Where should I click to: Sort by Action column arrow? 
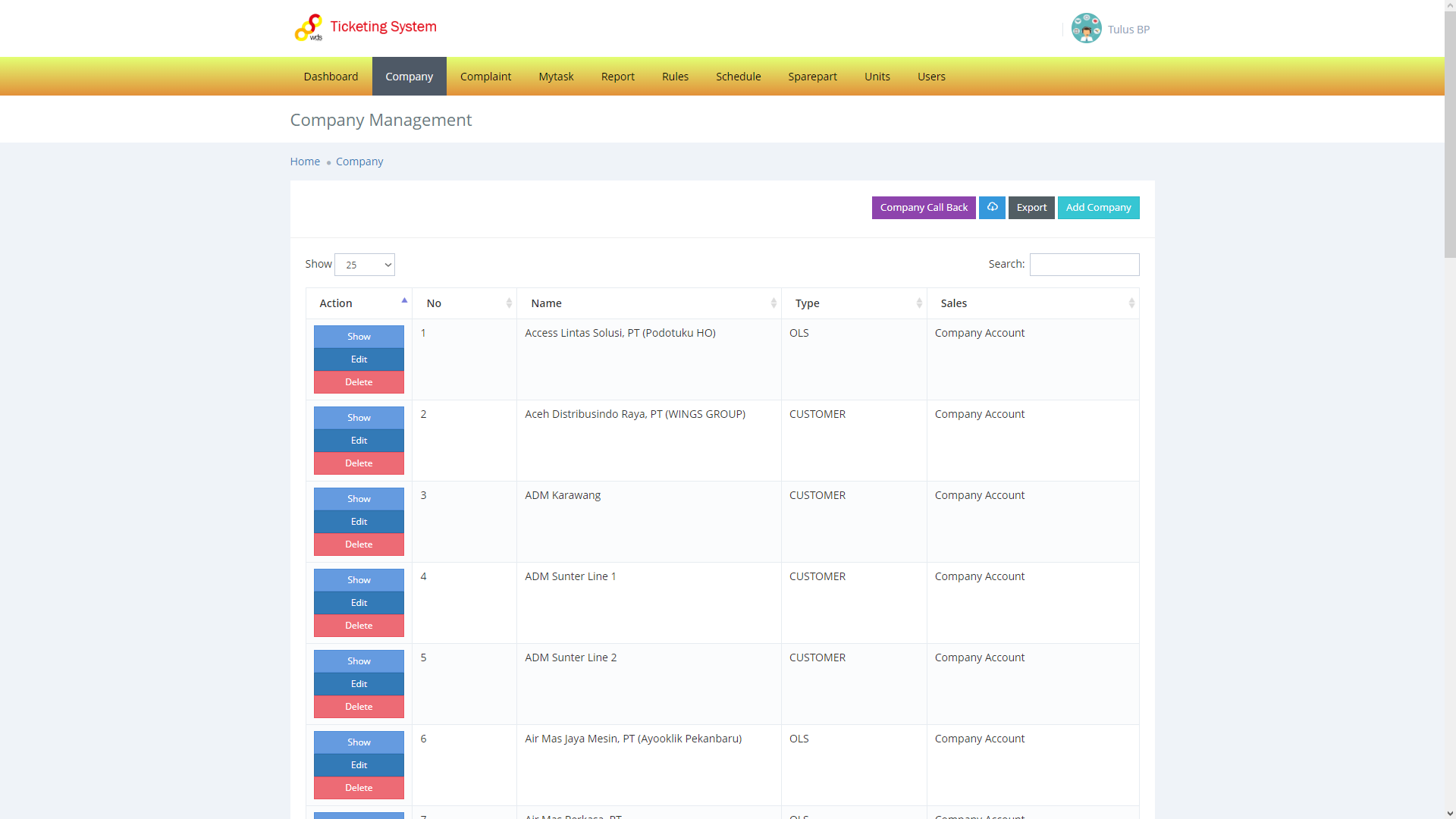[x=404, y=300]
